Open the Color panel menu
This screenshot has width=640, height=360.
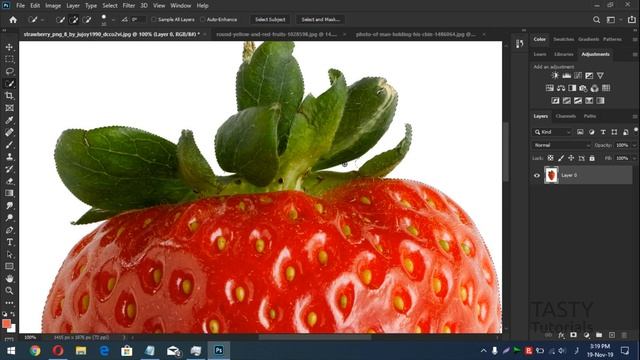click(x=635, y=40)
